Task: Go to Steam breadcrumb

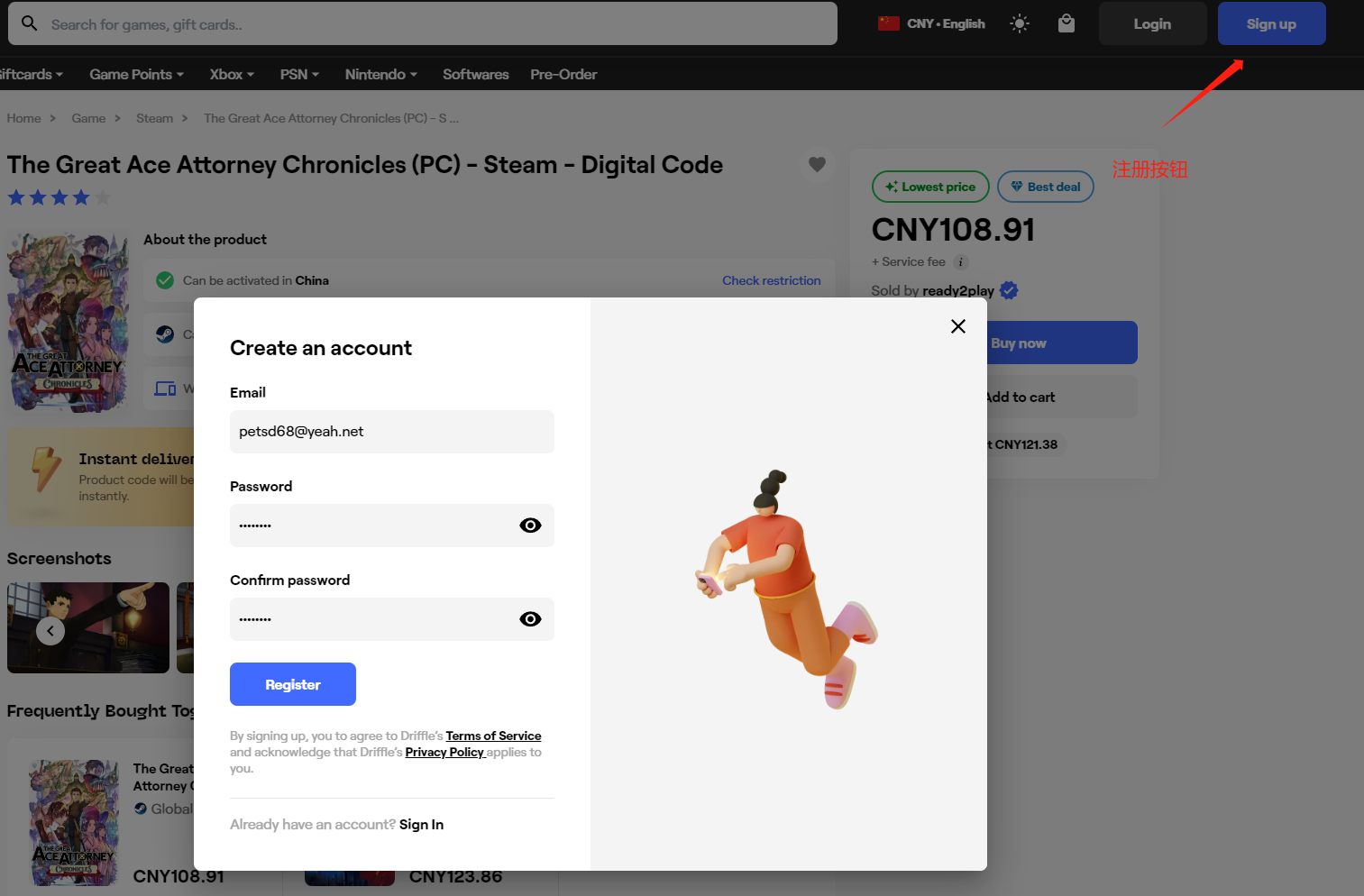Action: tap(154, 118)
